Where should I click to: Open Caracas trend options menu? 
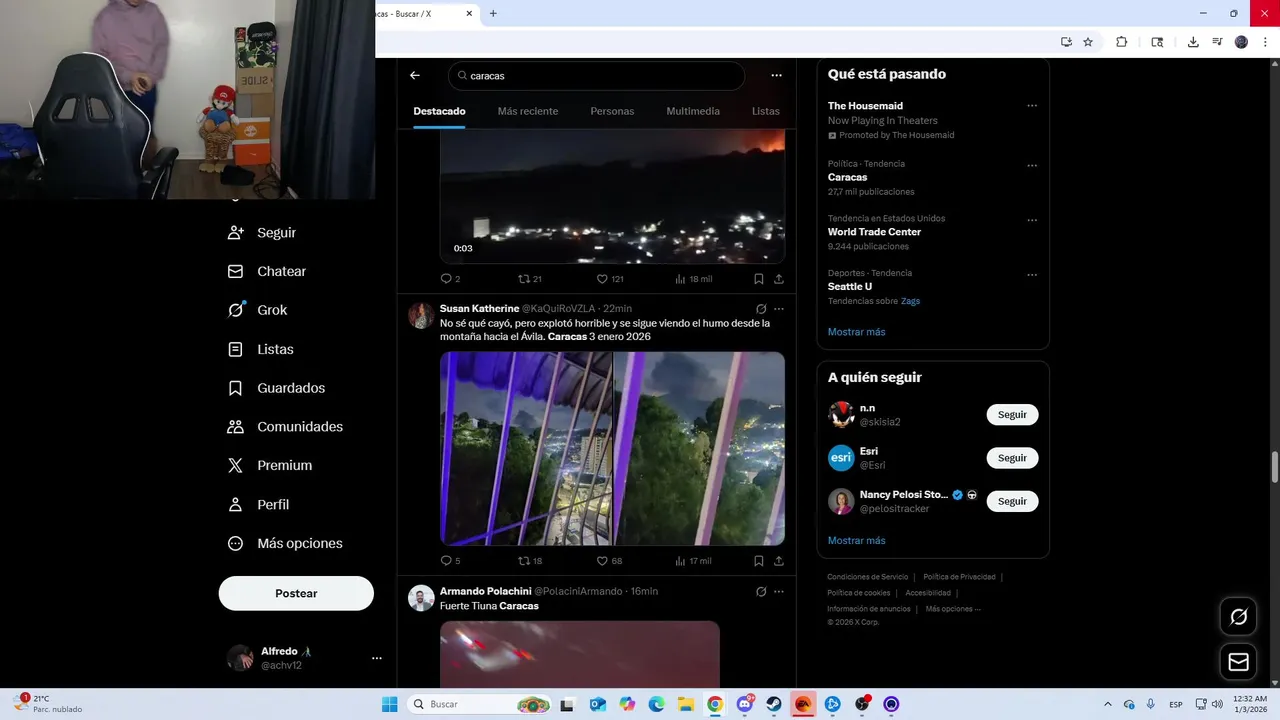pos(1032,165)
